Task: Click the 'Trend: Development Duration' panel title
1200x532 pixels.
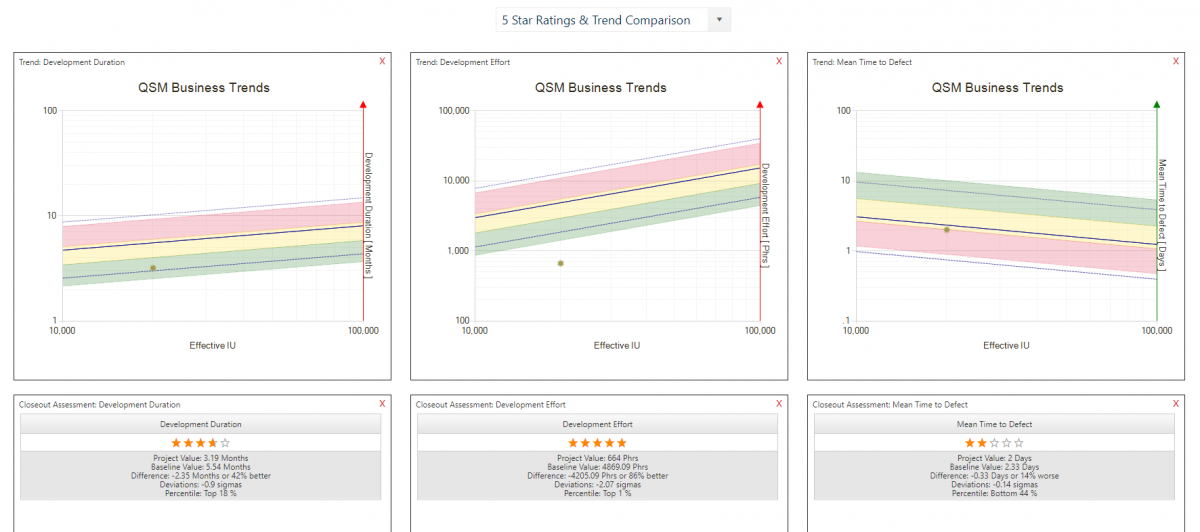Action: (72, 62)
